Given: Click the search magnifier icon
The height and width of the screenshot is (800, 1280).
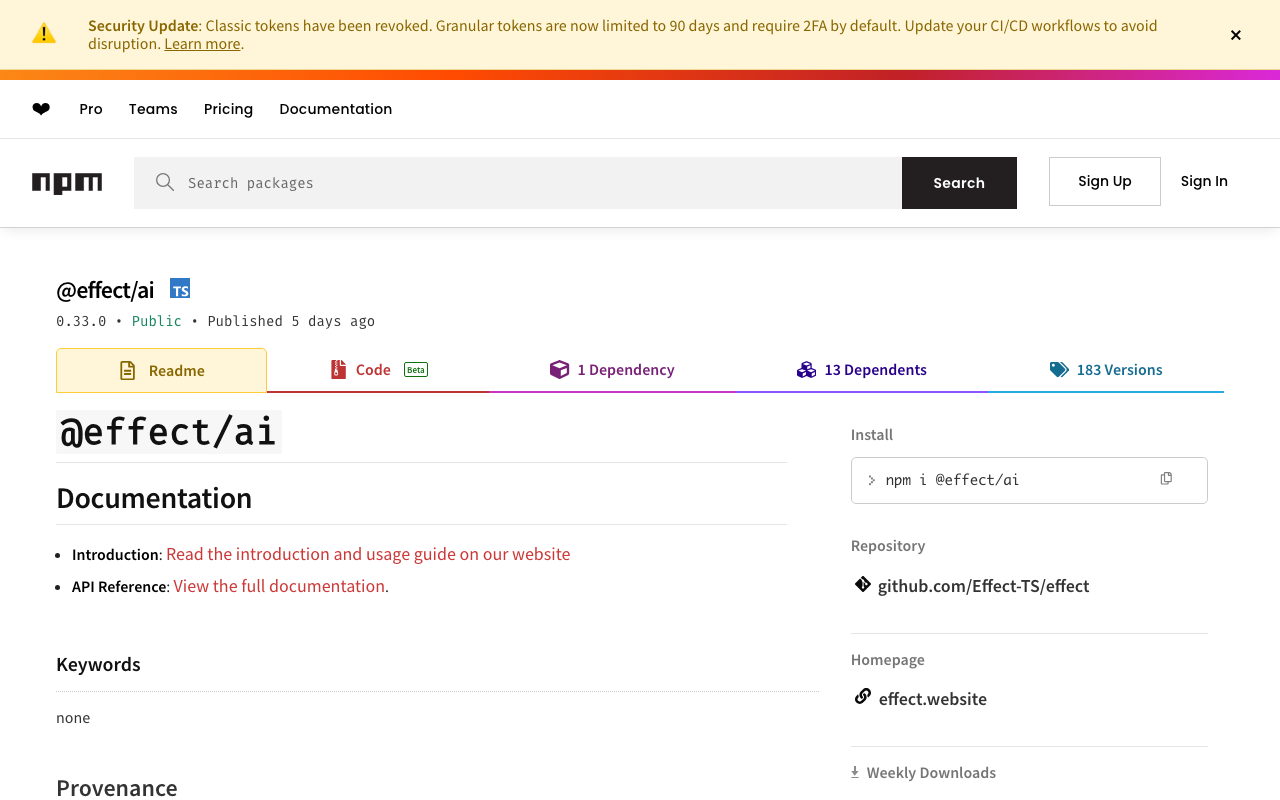Looking at the screenshot, I should pyautogui.click(x=165, y=182).
